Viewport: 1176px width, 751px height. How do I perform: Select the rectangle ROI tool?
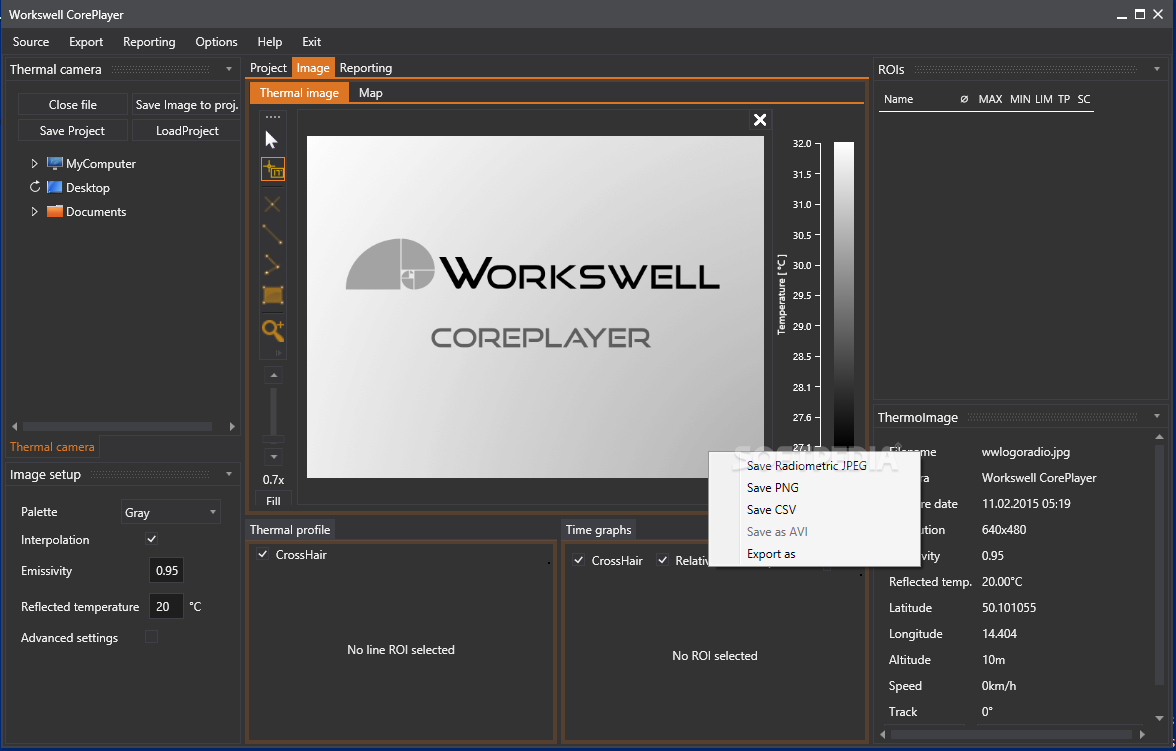point(273,295)
